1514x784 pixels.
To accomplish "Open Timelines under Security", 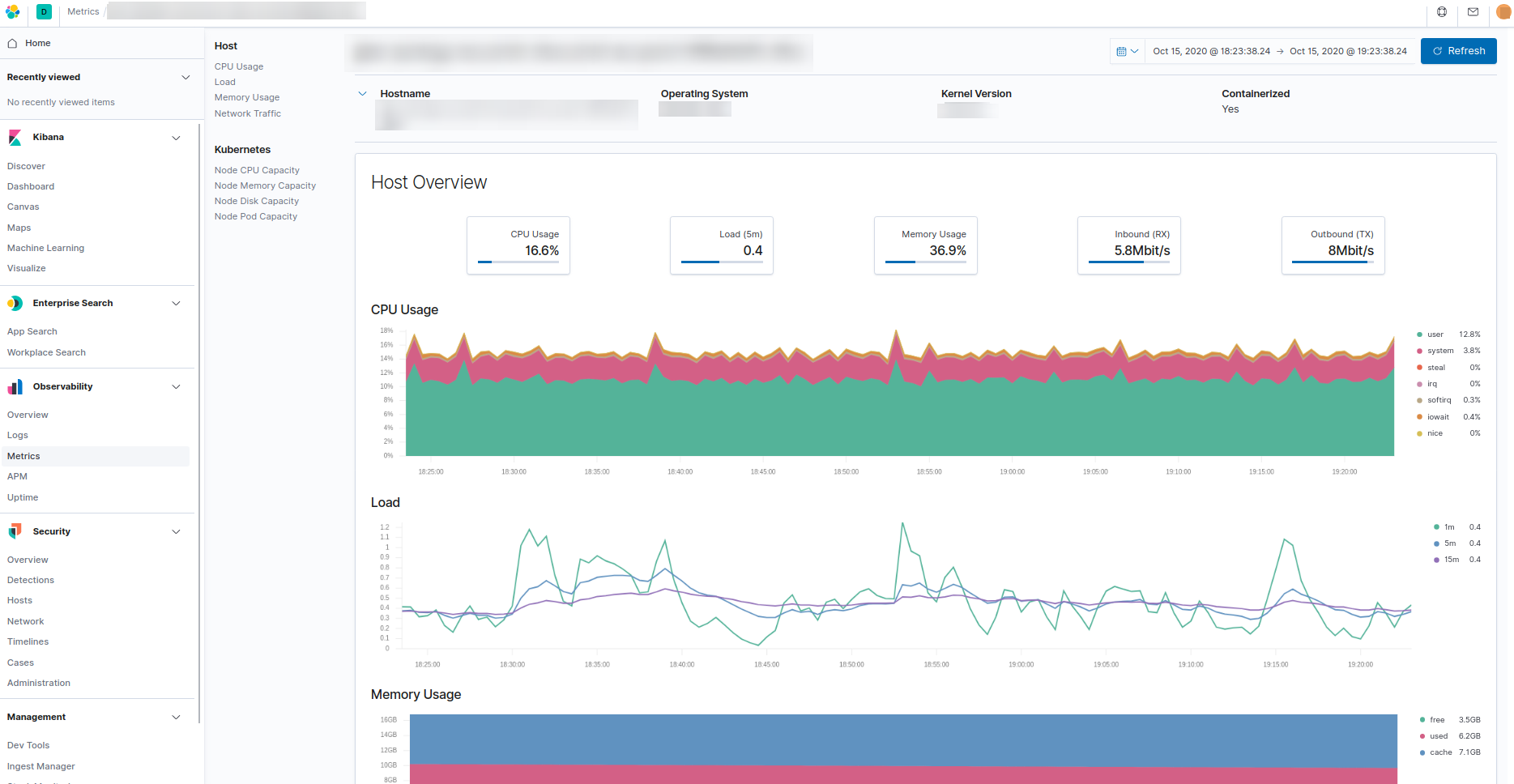I will [28, 641].
